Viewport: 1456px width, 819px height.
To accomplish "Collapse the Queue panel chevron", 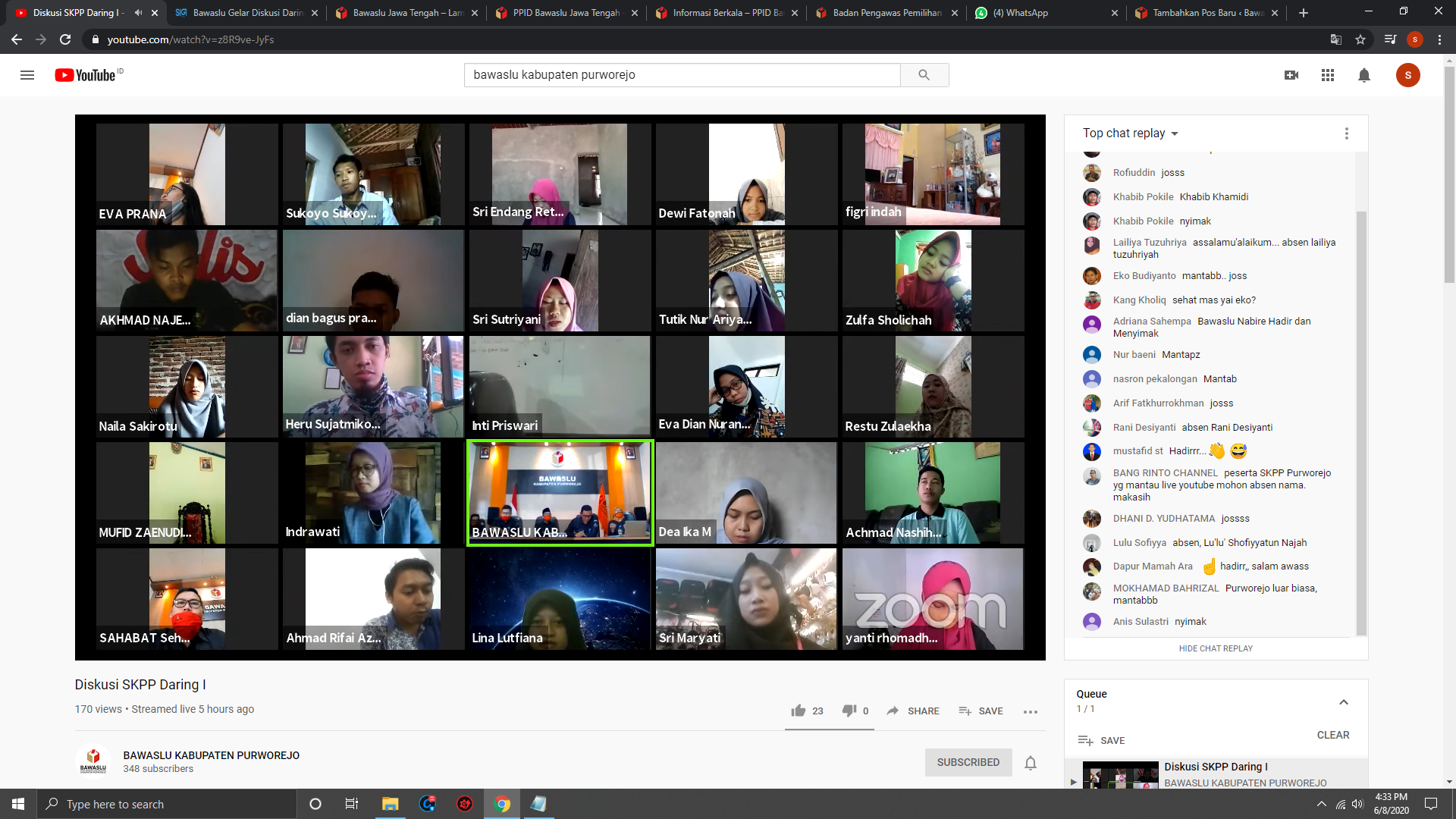I will coord(1343,701).
